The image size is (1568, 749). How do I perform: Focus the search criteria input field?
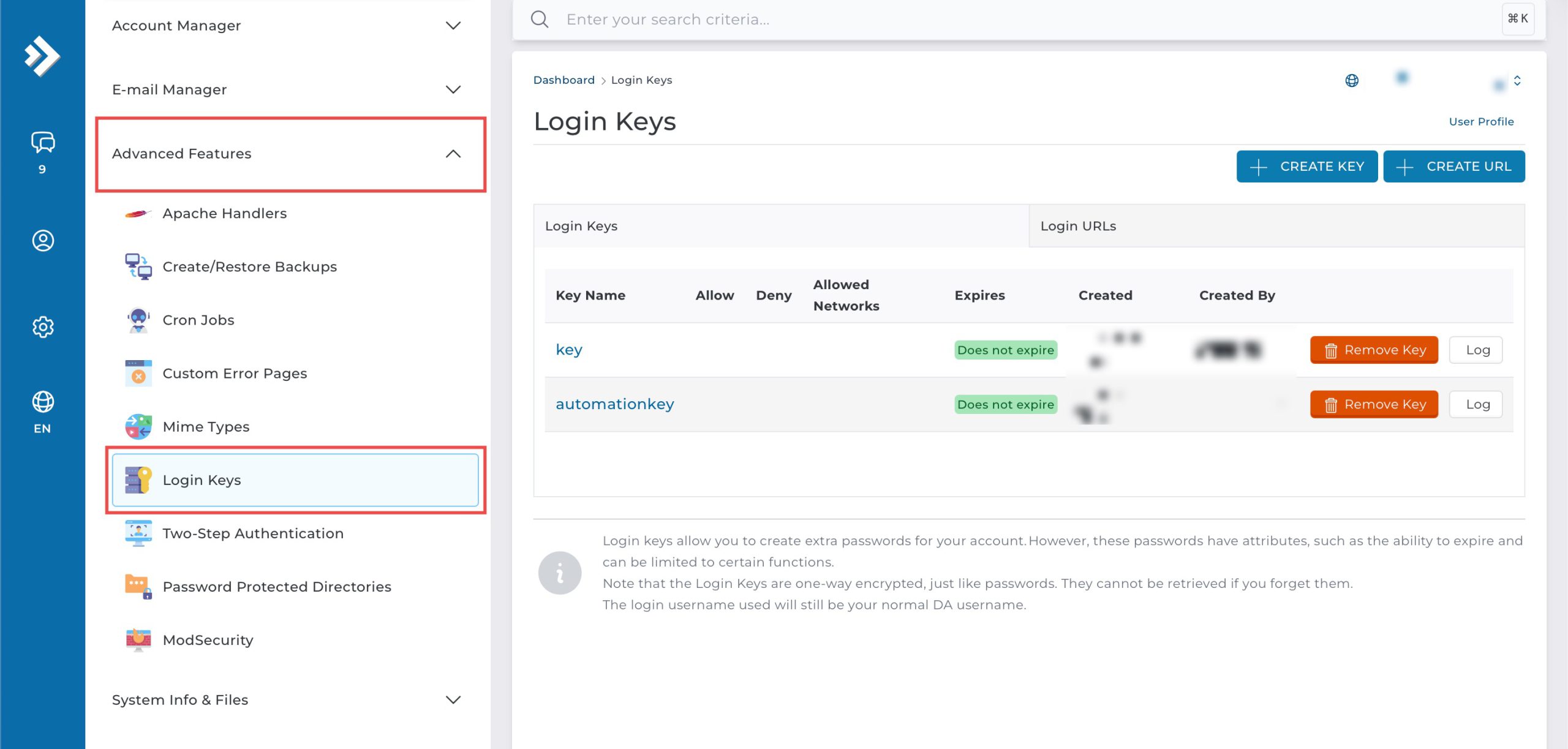pos(1029,20)
